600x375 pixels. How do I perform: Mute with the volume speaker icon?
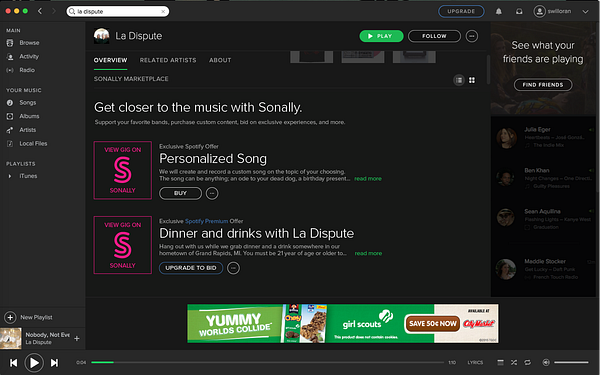click(x=546, y=362)
